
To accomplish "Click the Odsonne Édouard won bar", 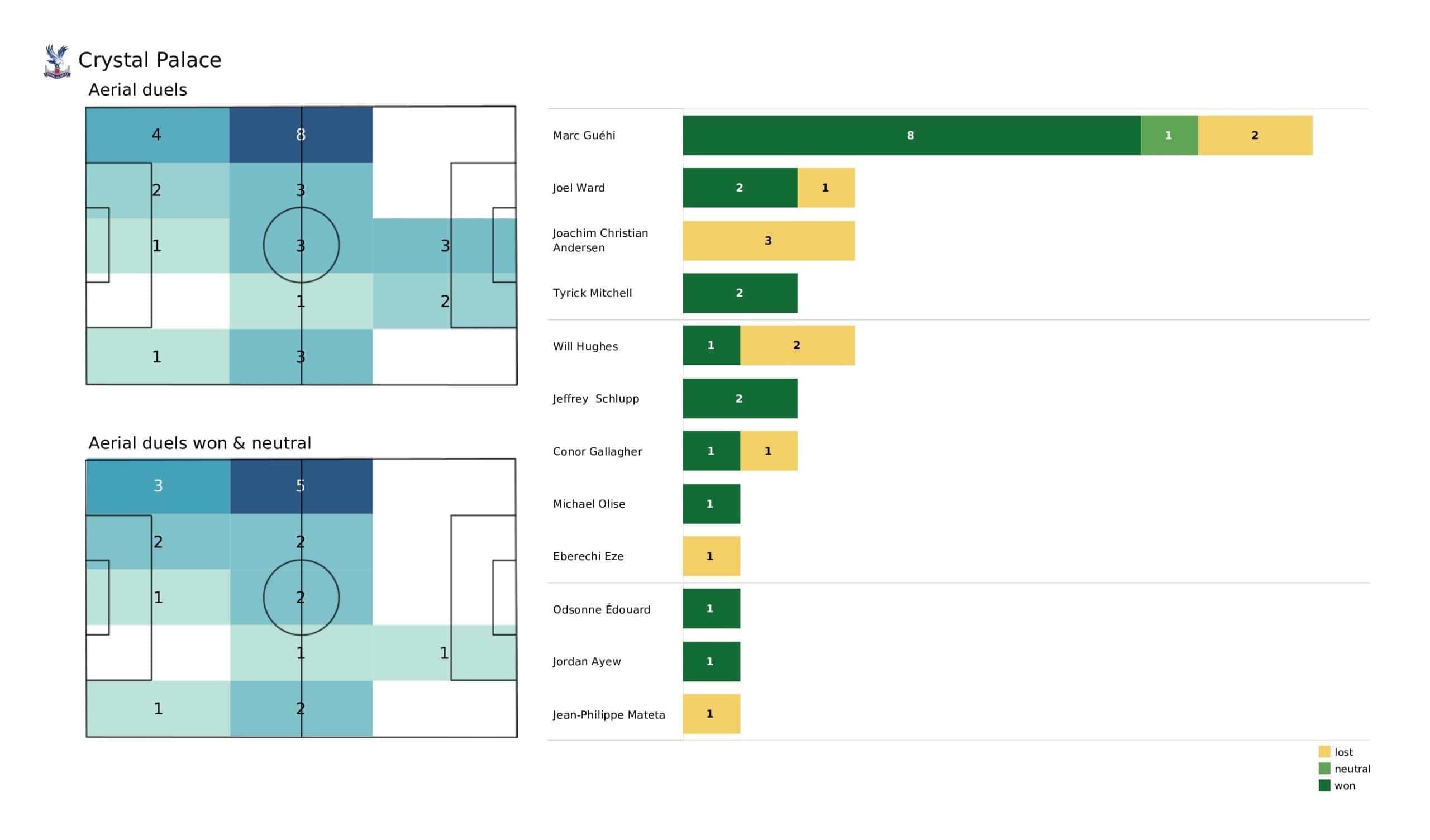I will pos(712,609).
